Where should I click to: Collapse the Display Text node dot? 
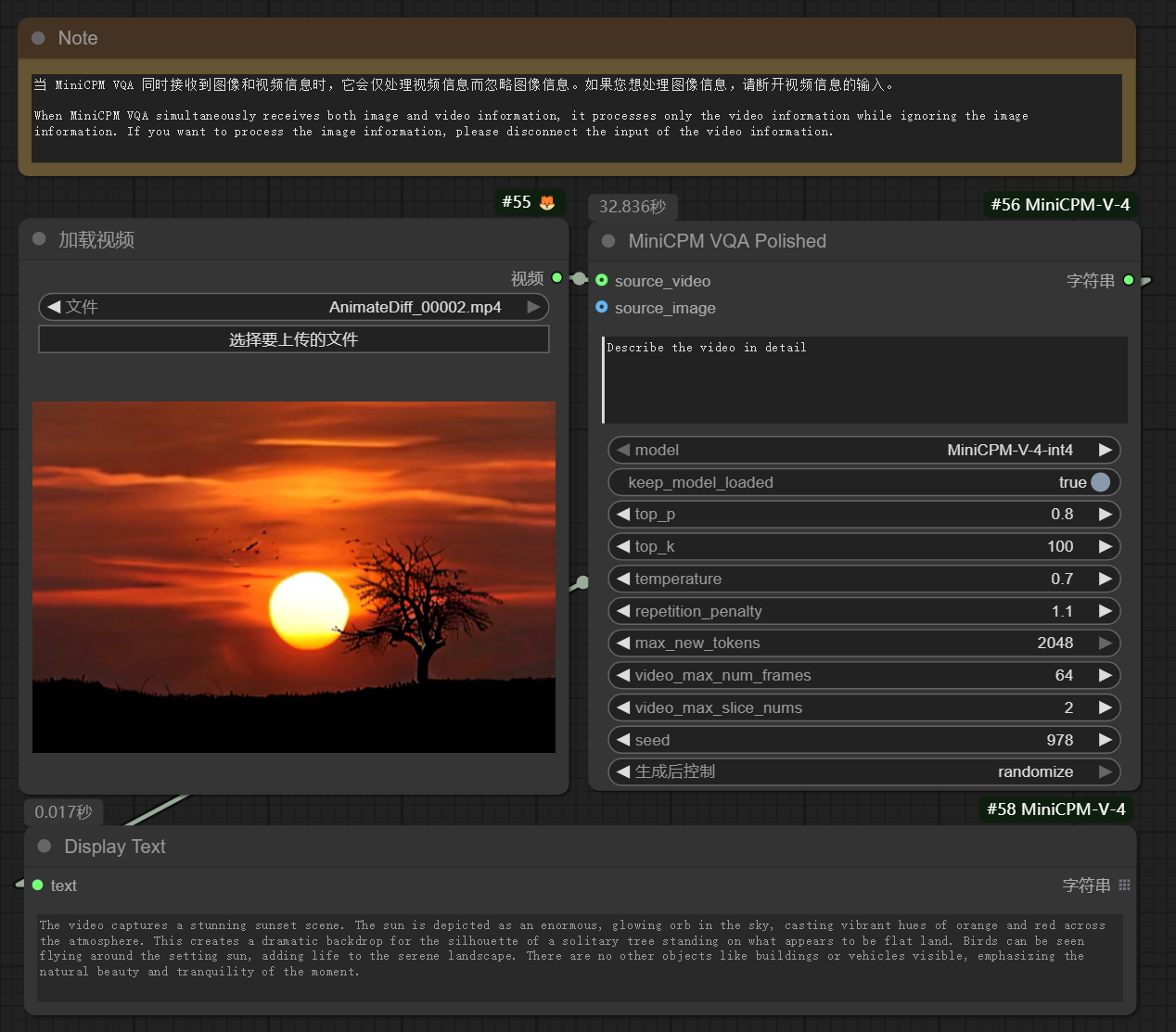(x=45, y=846)
